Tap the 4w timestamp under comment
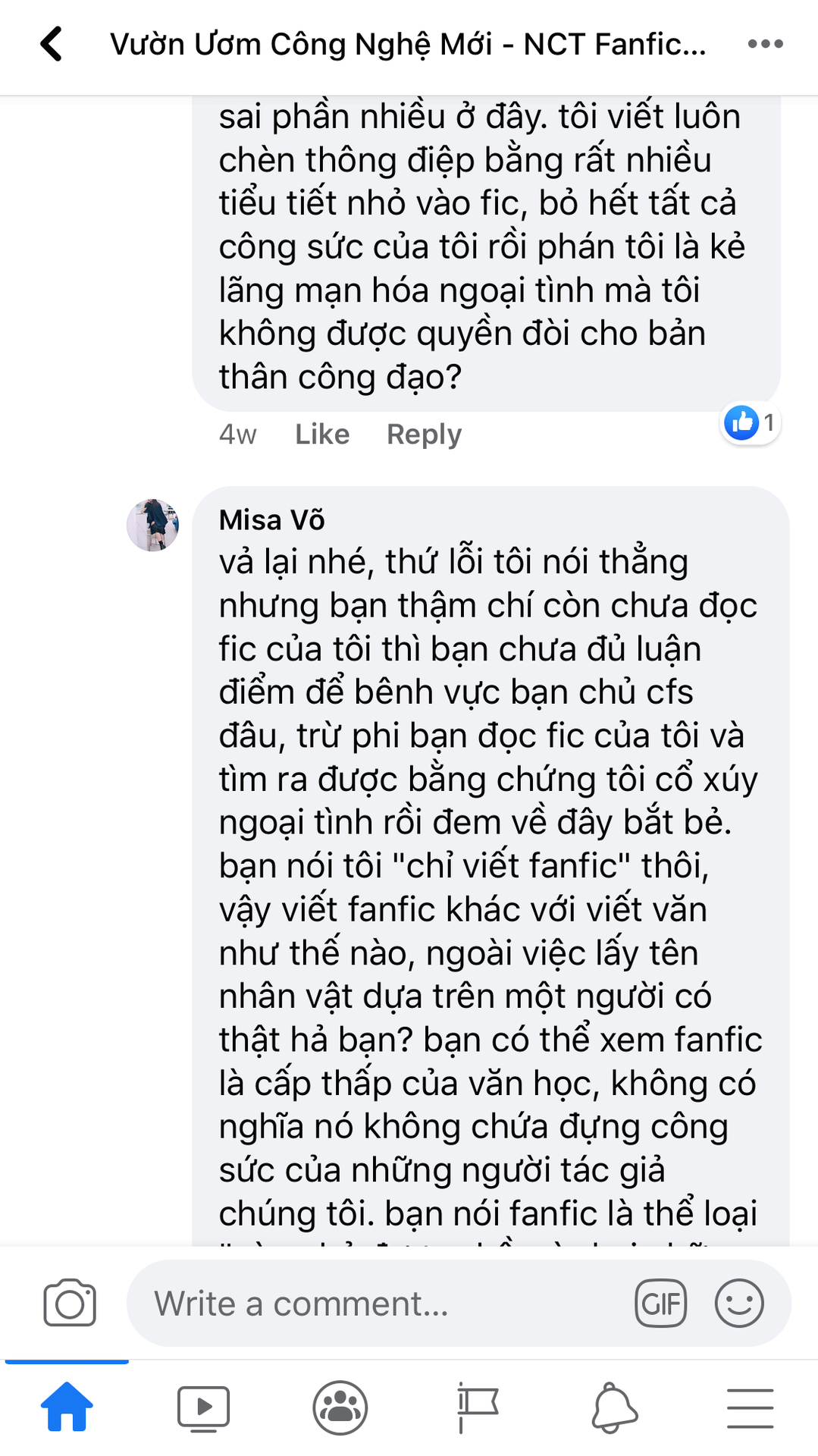The height and width of the screenshot is (1456, 818). pyautogui.click(x=237, y=435)
